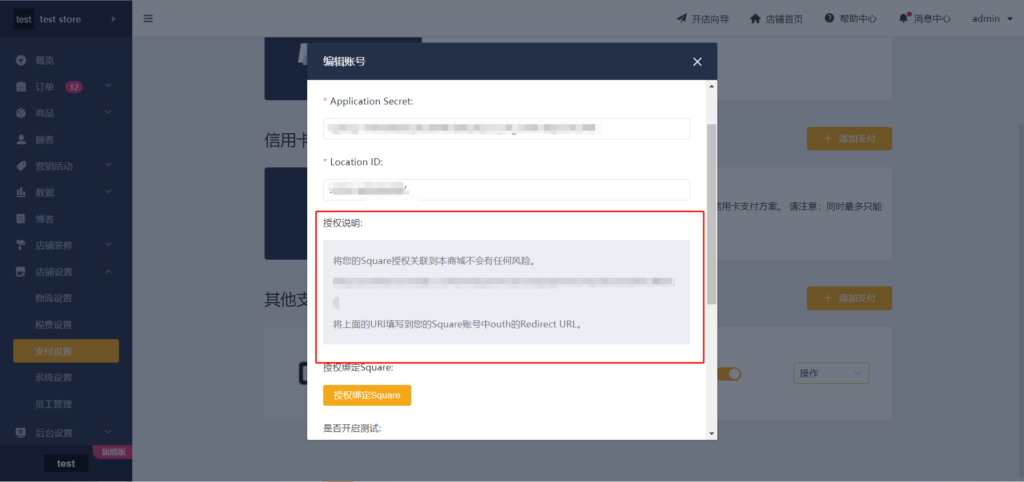The height and width of the screenshot is (482, 1024).
Task: Click the 授权绑定Square button
Action: tap(367, 395)
